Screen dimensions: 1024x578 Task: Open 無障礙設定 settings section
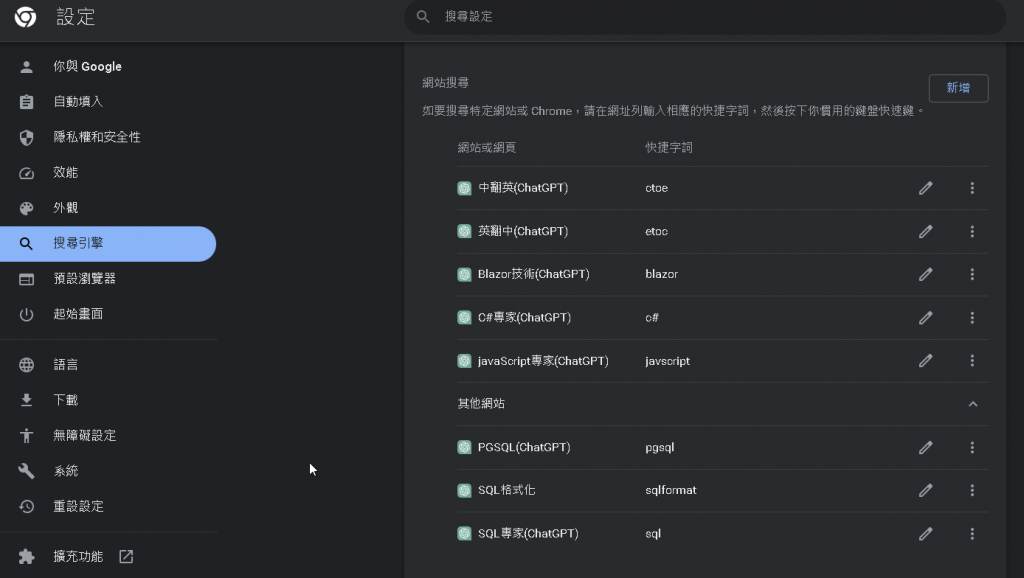click(108, 436)
